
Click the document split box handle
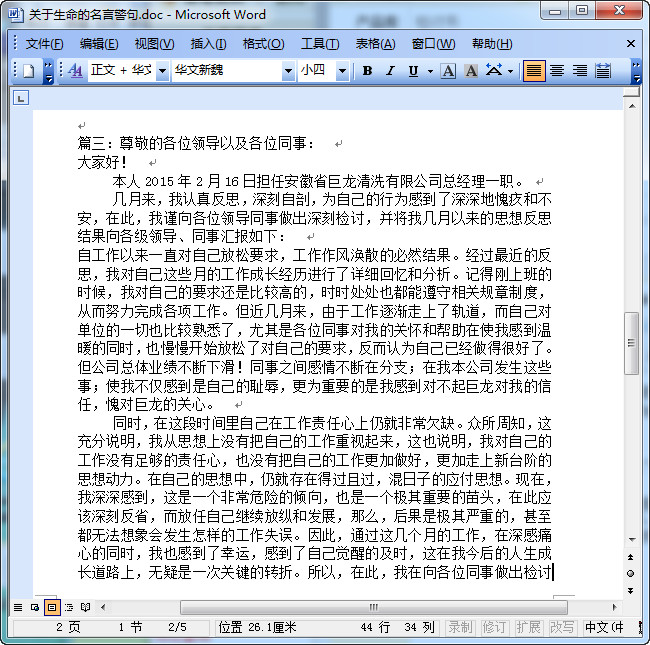point(631,92)
